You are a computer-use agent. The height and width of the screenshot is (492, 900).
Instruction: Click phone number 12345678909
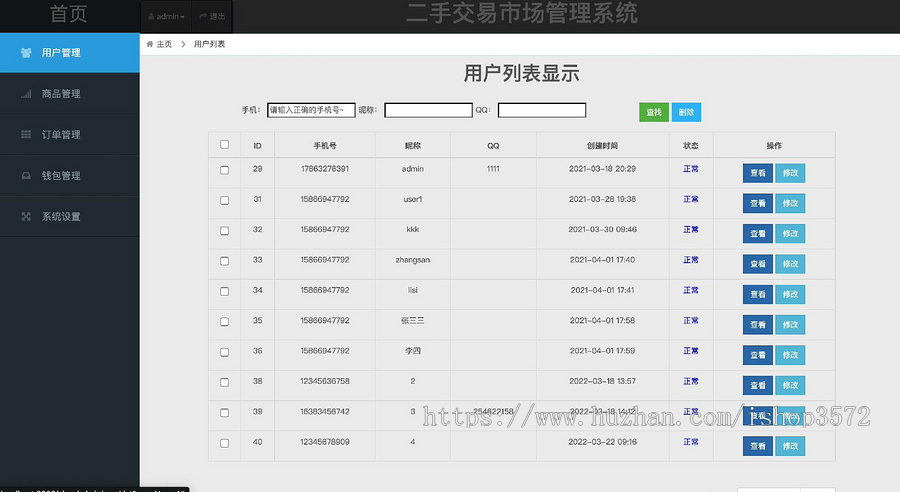coord(325,442)
